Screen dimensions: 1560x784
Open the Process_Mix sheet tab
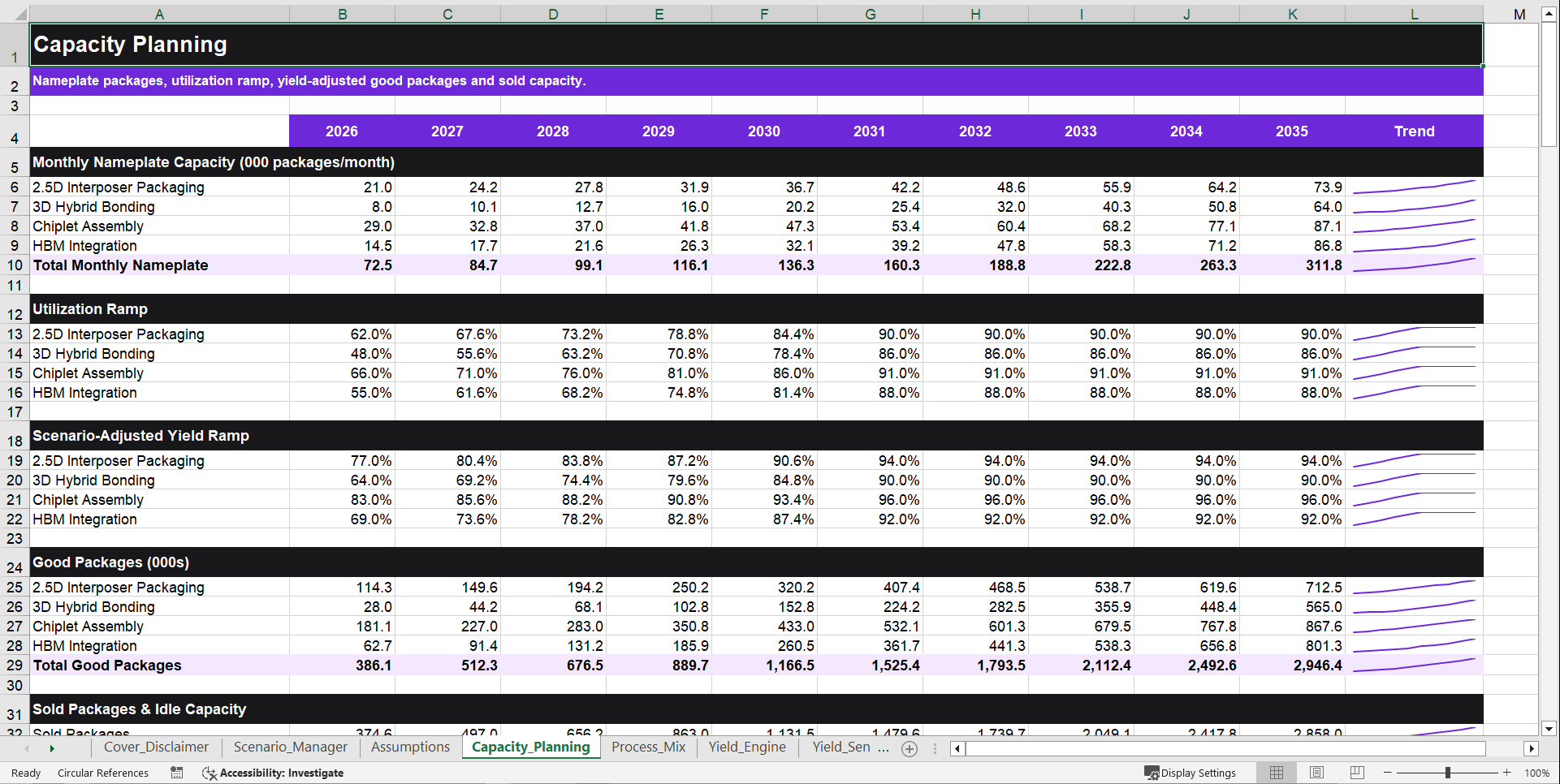(648, 747)
